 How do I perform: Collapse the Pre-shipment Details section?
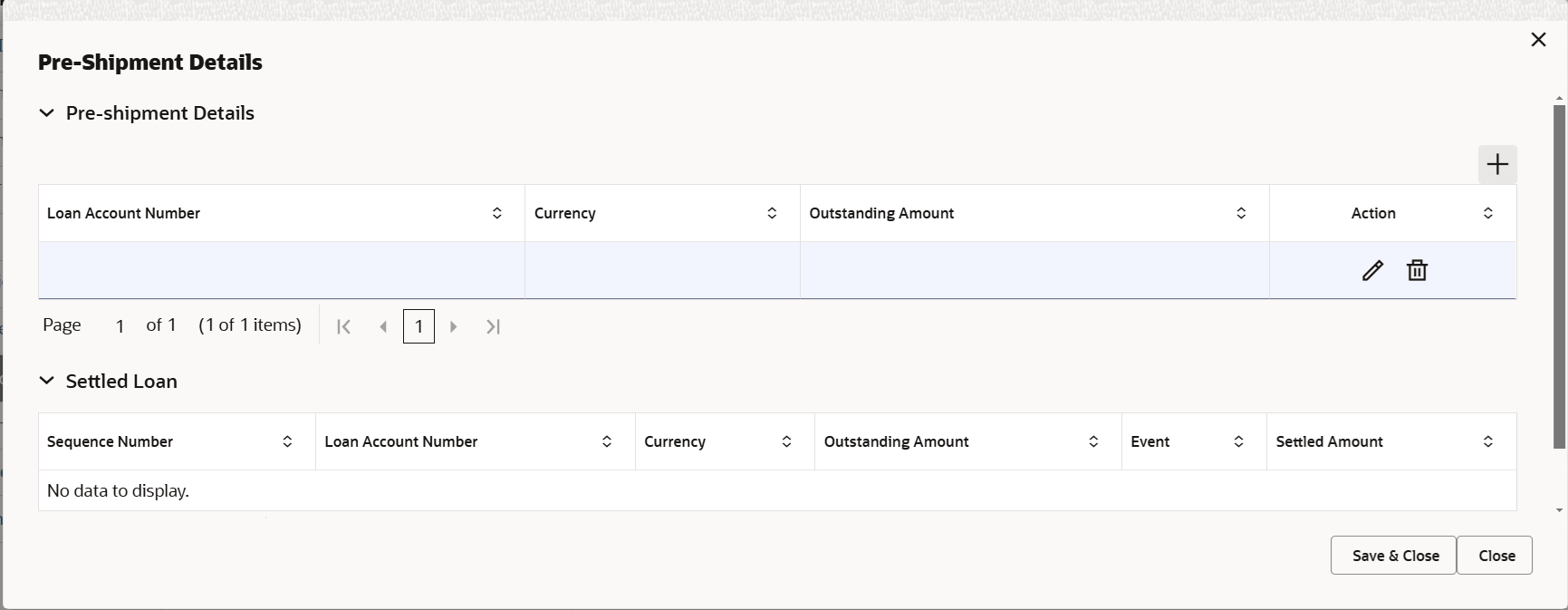tap(47, 113)
